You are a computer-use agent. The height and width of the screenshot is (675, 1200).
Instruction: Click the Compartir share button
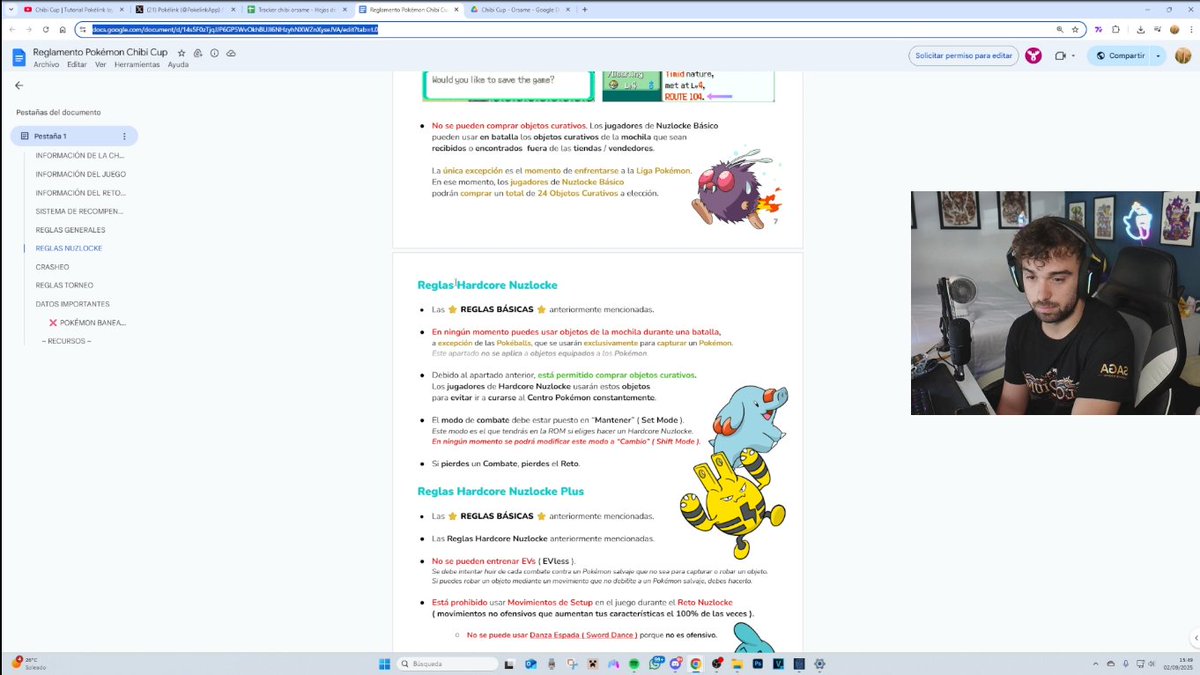coord(1118,55)
